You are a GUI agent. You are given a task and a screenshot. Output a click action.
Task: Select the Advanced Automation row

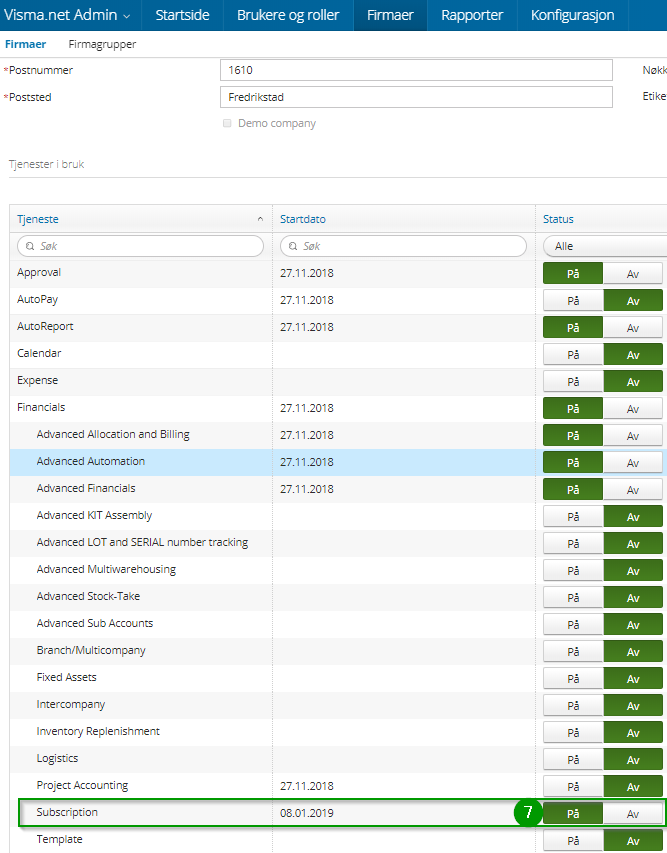(338, 462)
